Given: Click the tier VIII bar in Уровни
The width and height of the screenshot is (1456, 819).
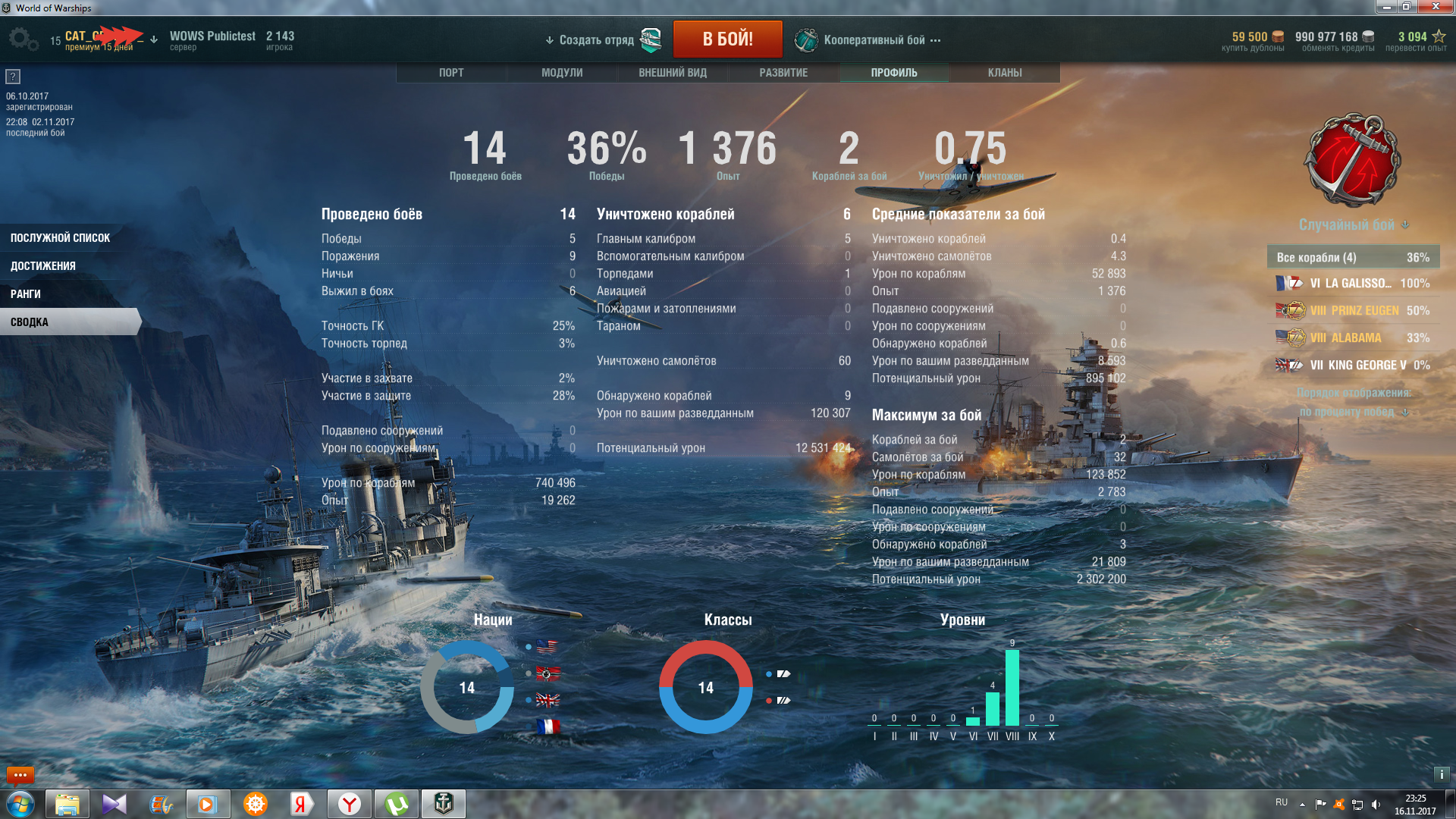Looking at the screenshot, I should click(1012, 688).
